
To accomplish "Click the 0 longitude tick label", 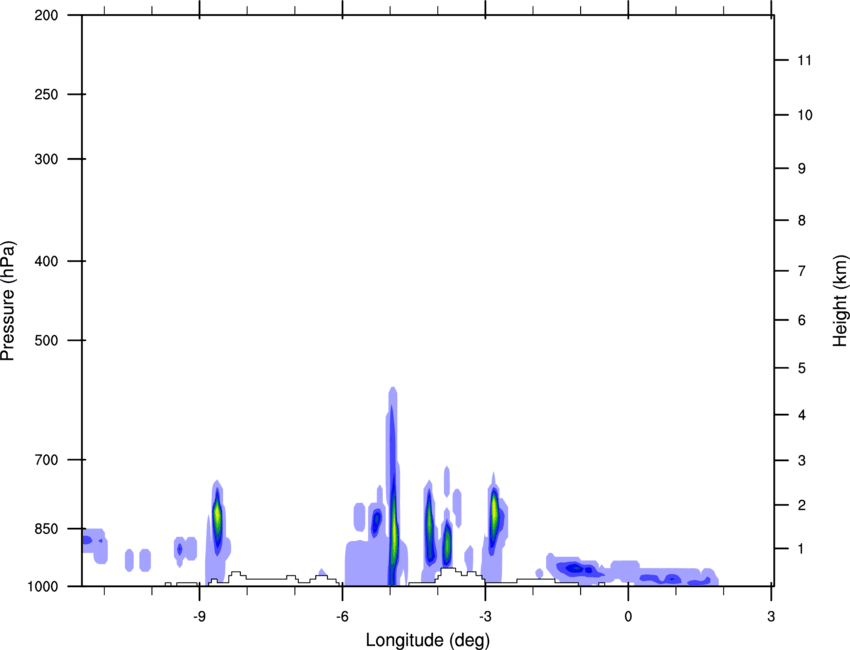I will coord(628,616).
